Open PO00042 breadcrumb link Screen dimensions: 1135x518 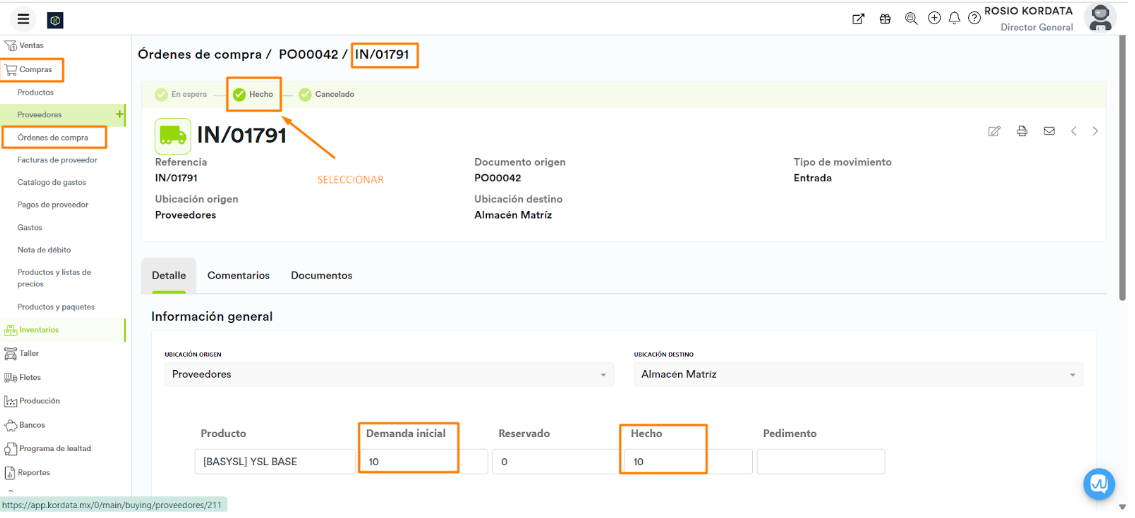coord(308,55)
